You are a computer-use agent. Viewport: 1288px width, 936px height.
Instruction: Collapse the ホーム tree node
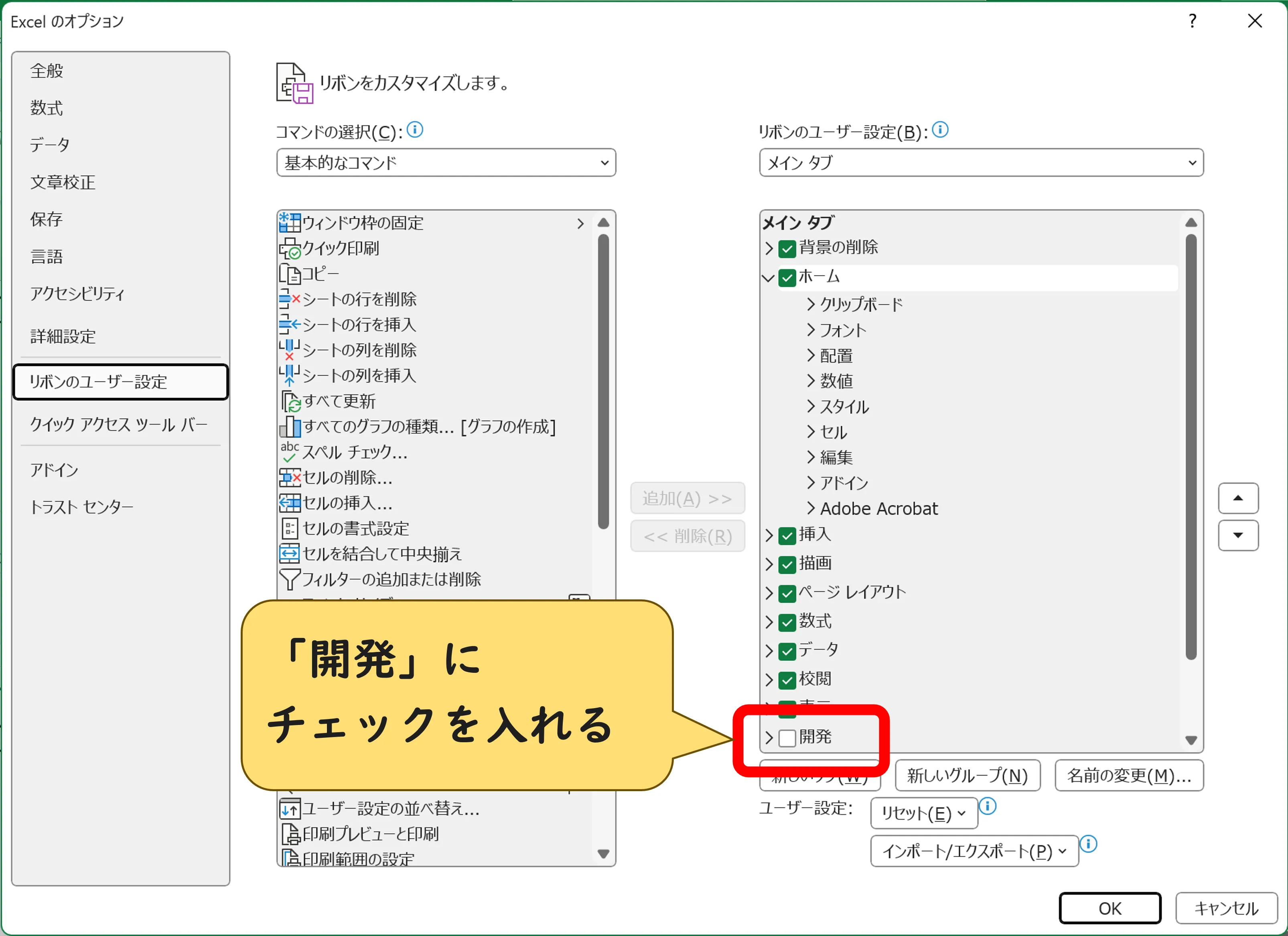point(769,278)
